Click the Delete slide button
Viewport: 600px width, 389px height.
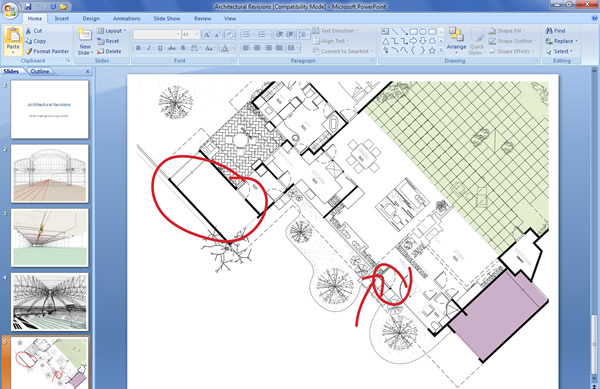[x=109, y=51]
